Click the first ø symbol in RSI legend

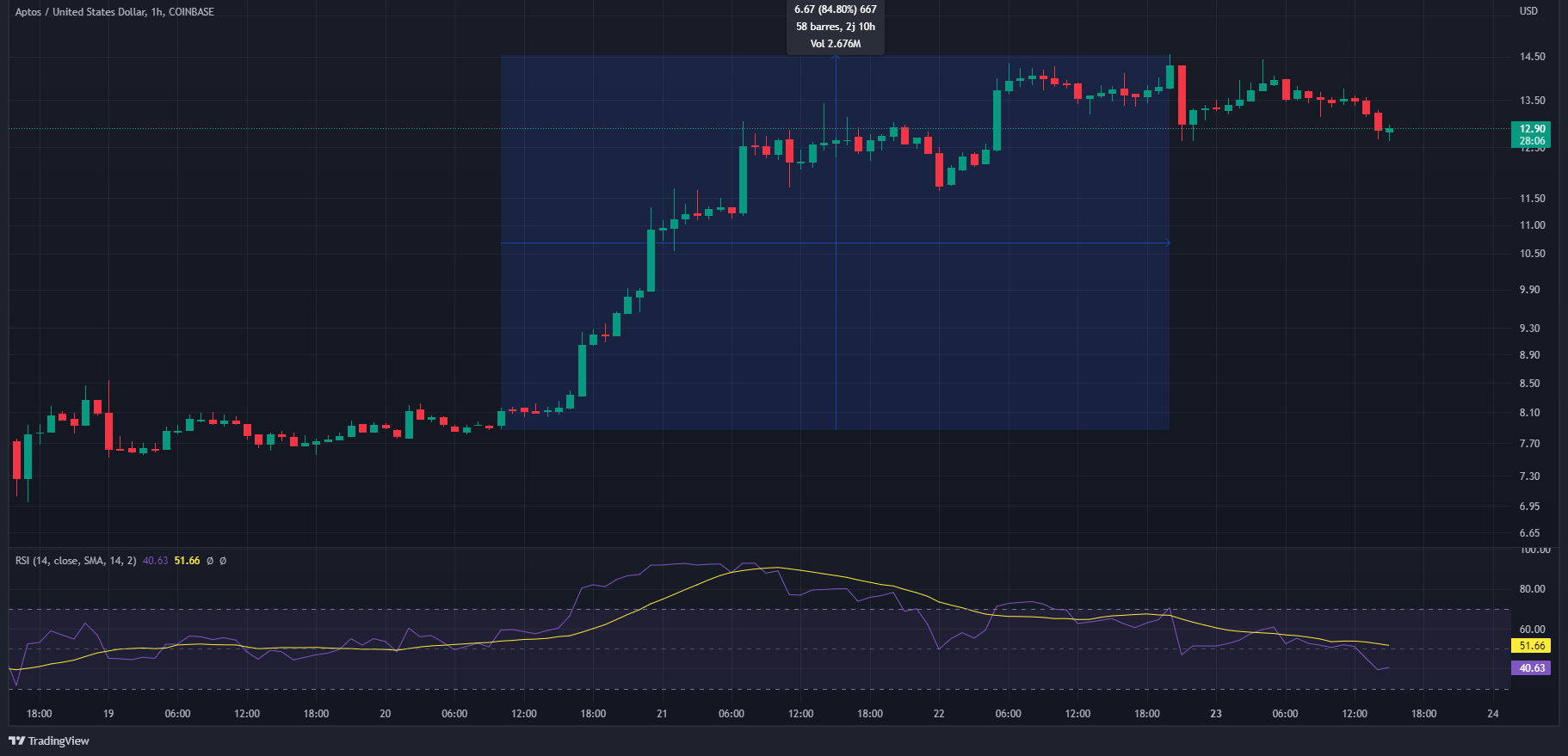(x=209, y=561)
